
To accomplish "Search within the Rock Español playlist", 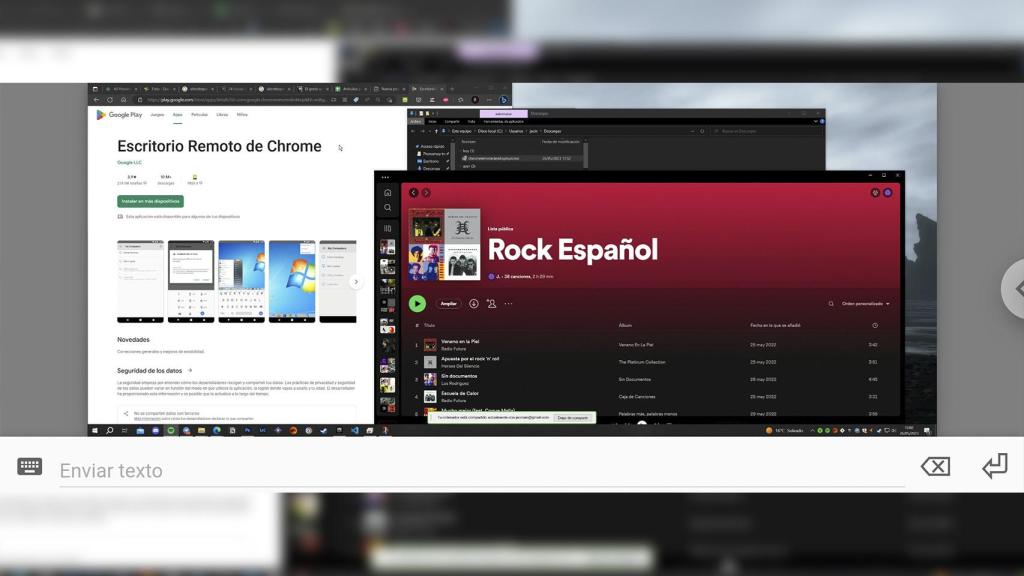I will point(831,304).
